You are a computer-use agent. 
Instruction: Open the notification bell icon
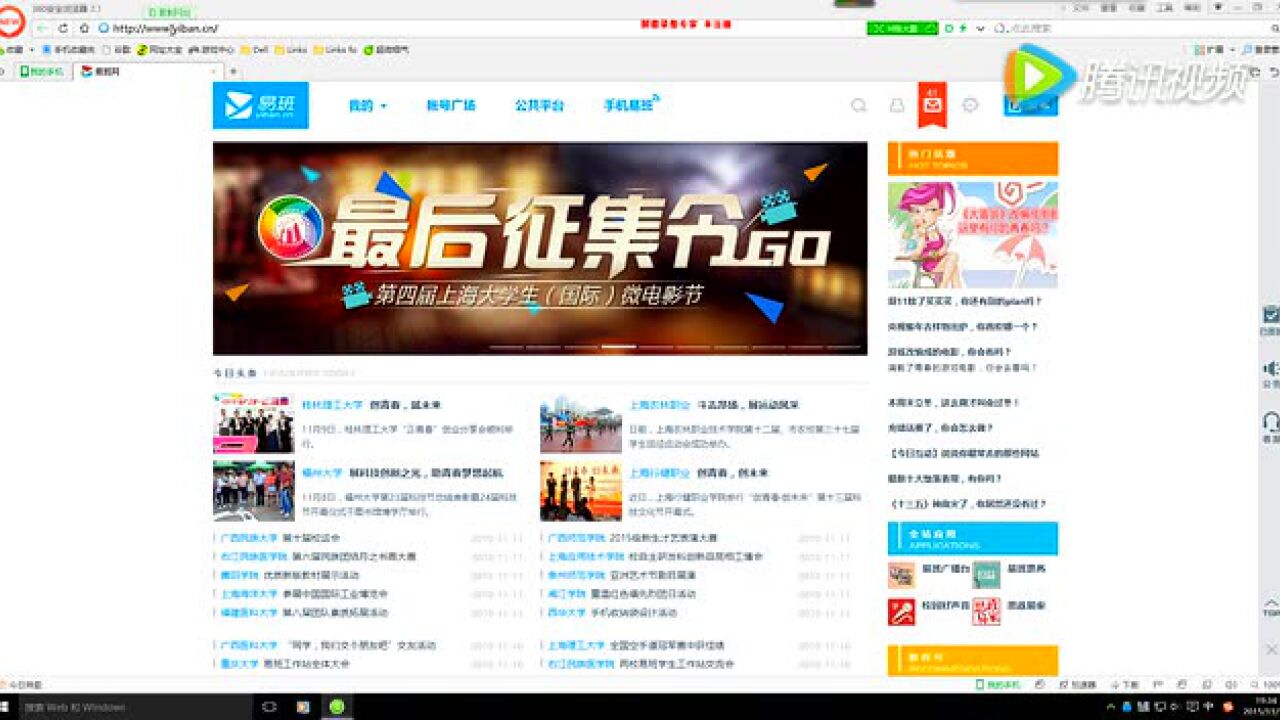[897, 105]
